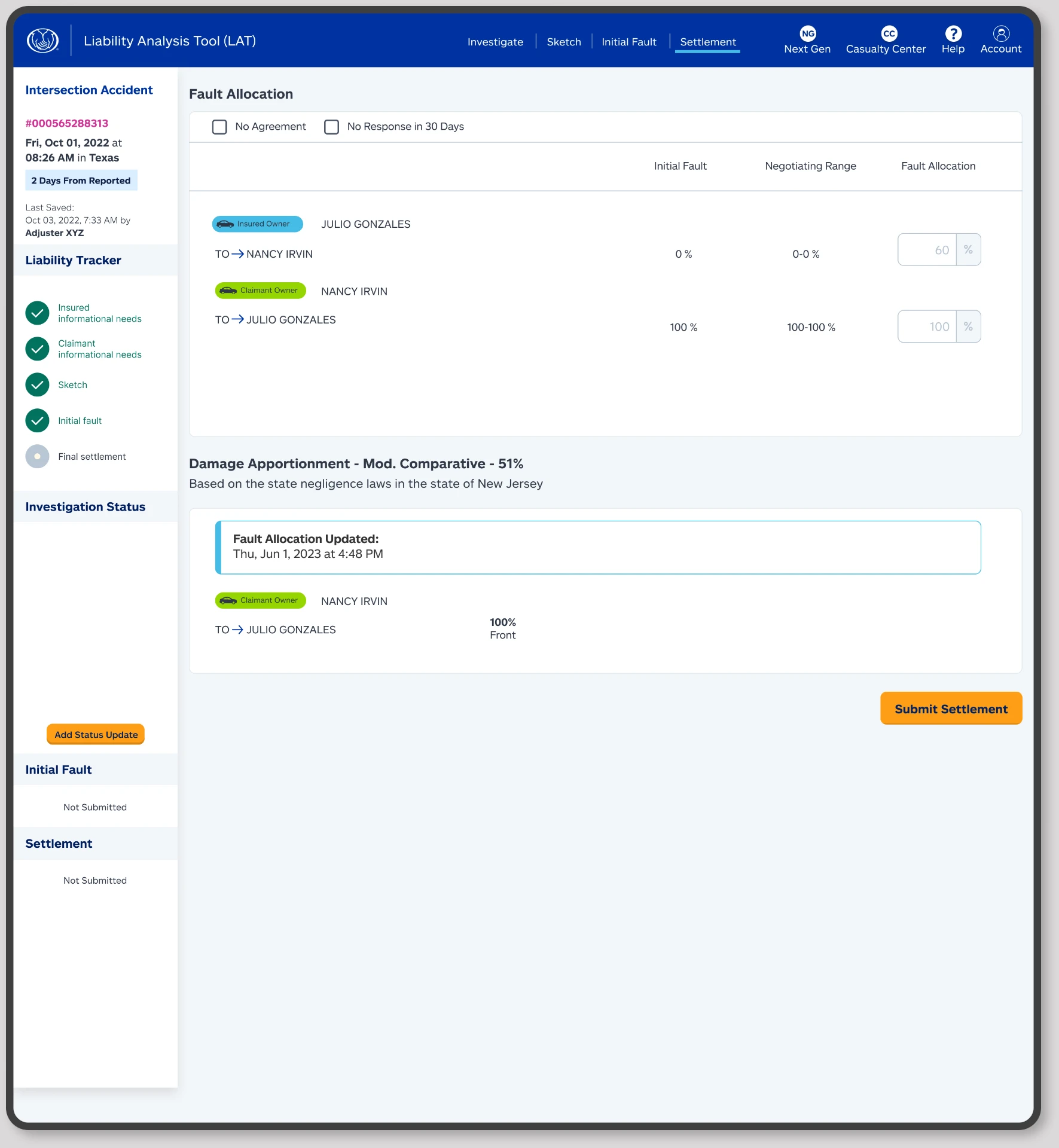Check the No Agreement checkbox
Image resolution: width=1059 pixels, height=1148 pixels.
(219, 127)
